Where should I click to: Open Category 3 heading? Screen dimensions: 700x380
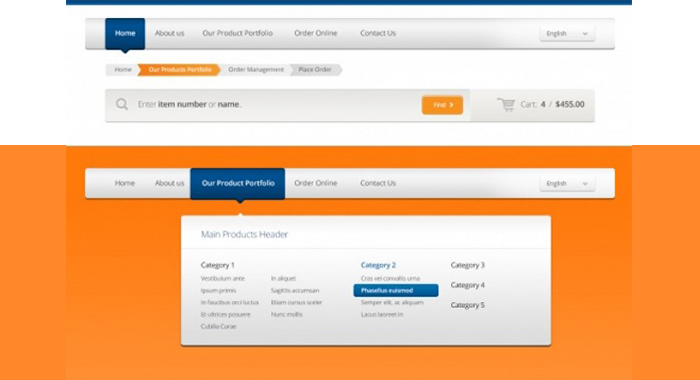point(467,265)
